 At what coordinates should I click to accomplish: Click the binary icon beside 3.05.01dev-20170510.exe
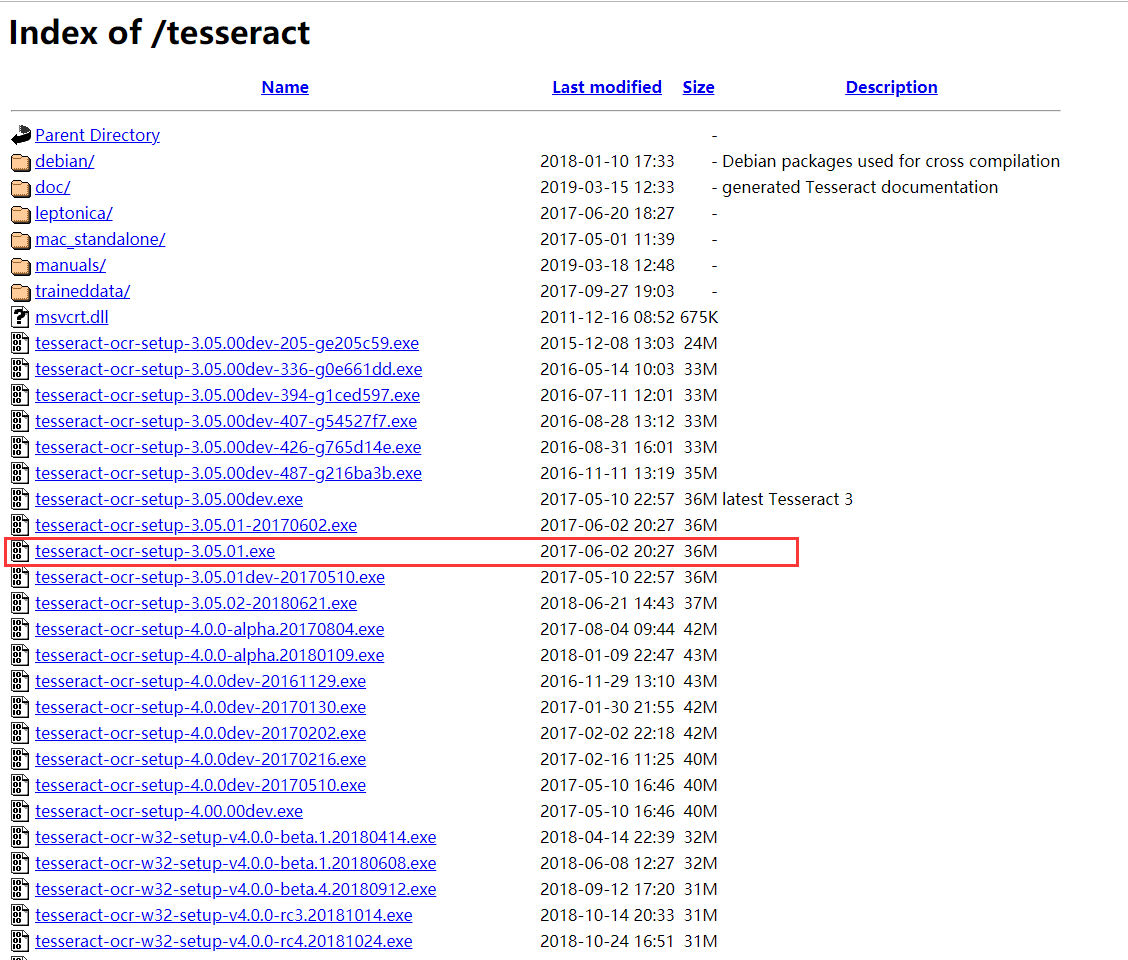(x=20, y=577)
